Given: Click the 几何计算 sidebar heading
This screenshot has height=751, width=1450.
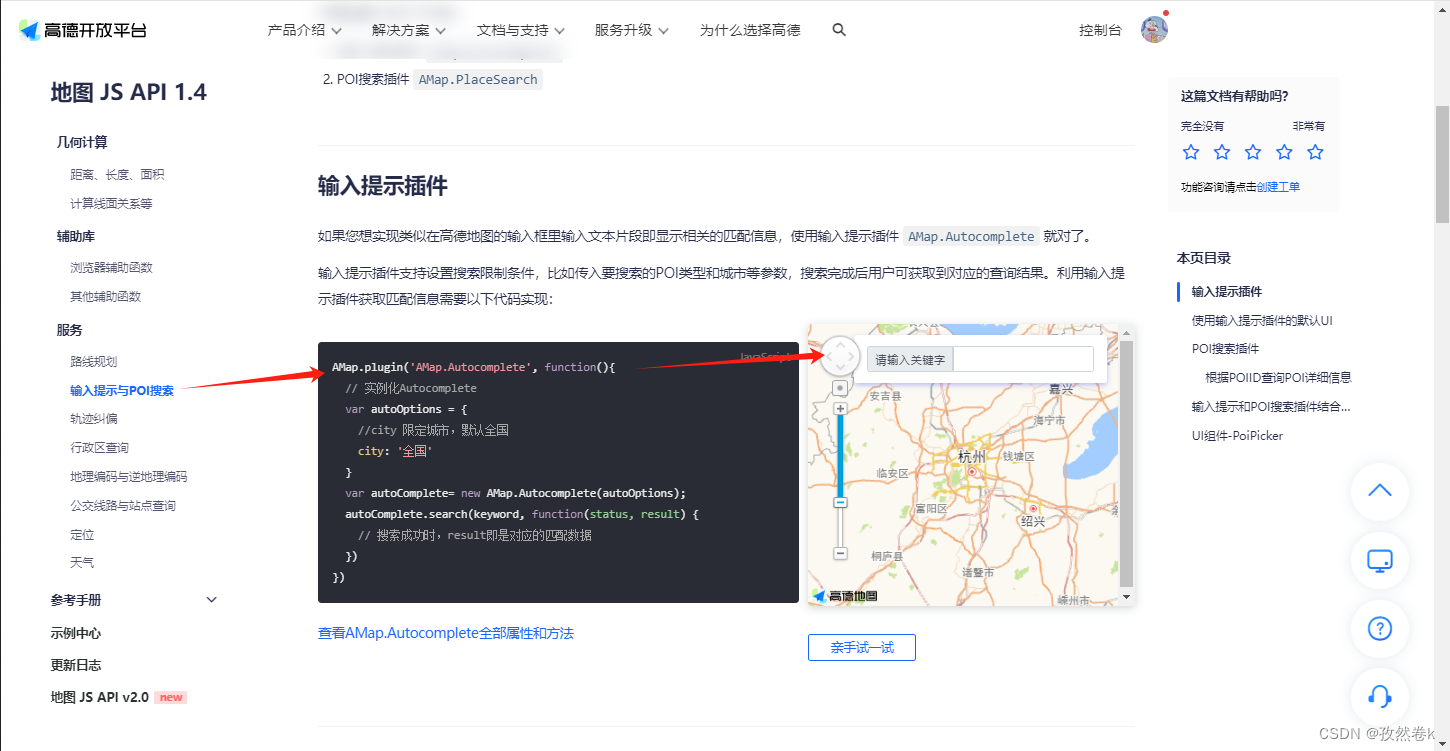Looking at the screenshot, I should [x=82, y=142].
